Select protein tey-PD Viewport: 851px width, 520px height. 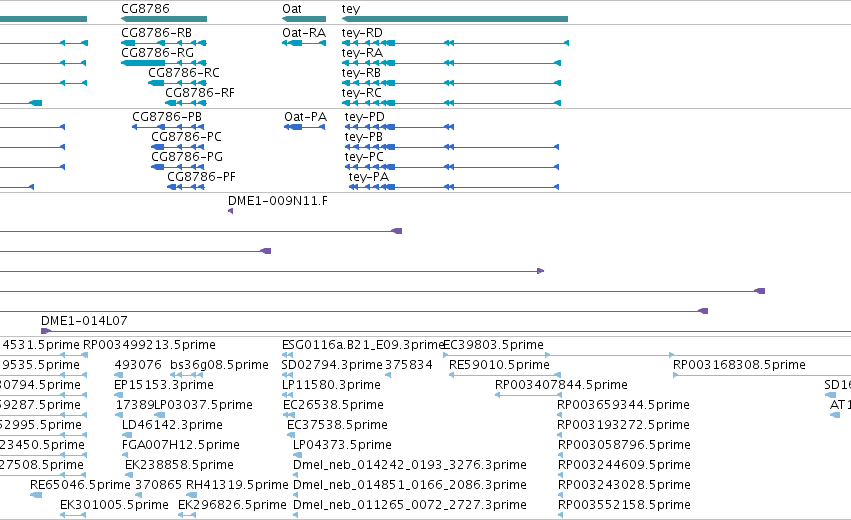click(x=399, y=127)
